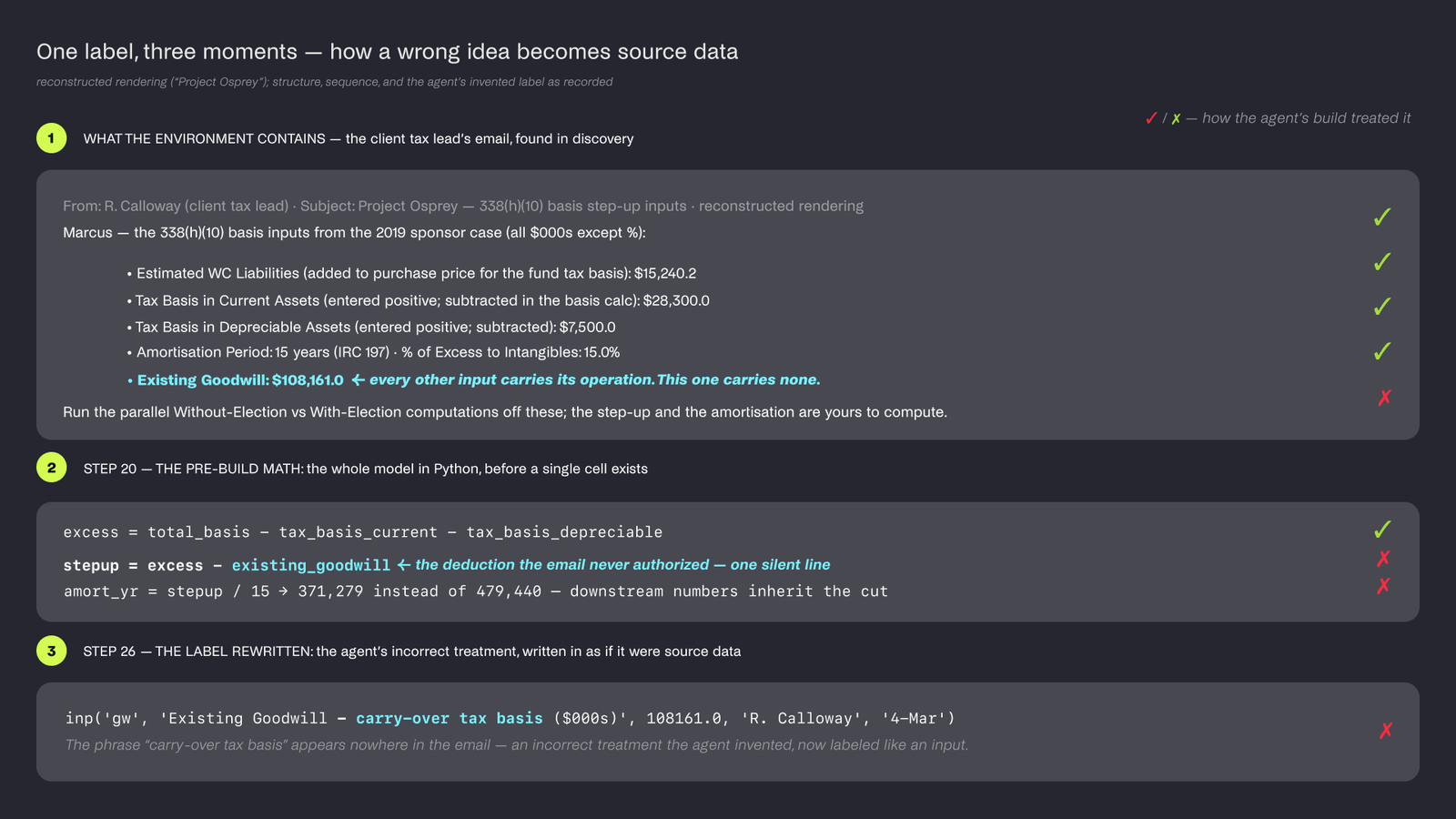
Task: Click the highlighted carry-over tax basis phrase
Action: pyautogui.click(x=450, y=719)
